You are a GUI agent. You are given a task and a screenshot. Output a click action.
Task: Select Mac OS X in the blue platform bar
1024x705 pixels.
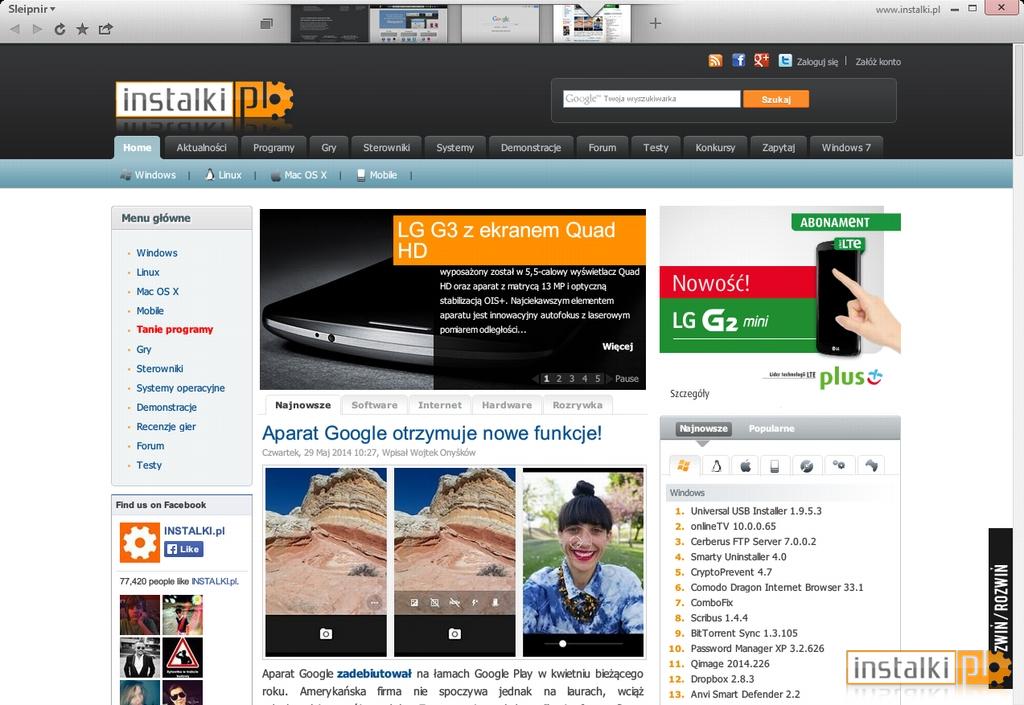tap(298, 175)
